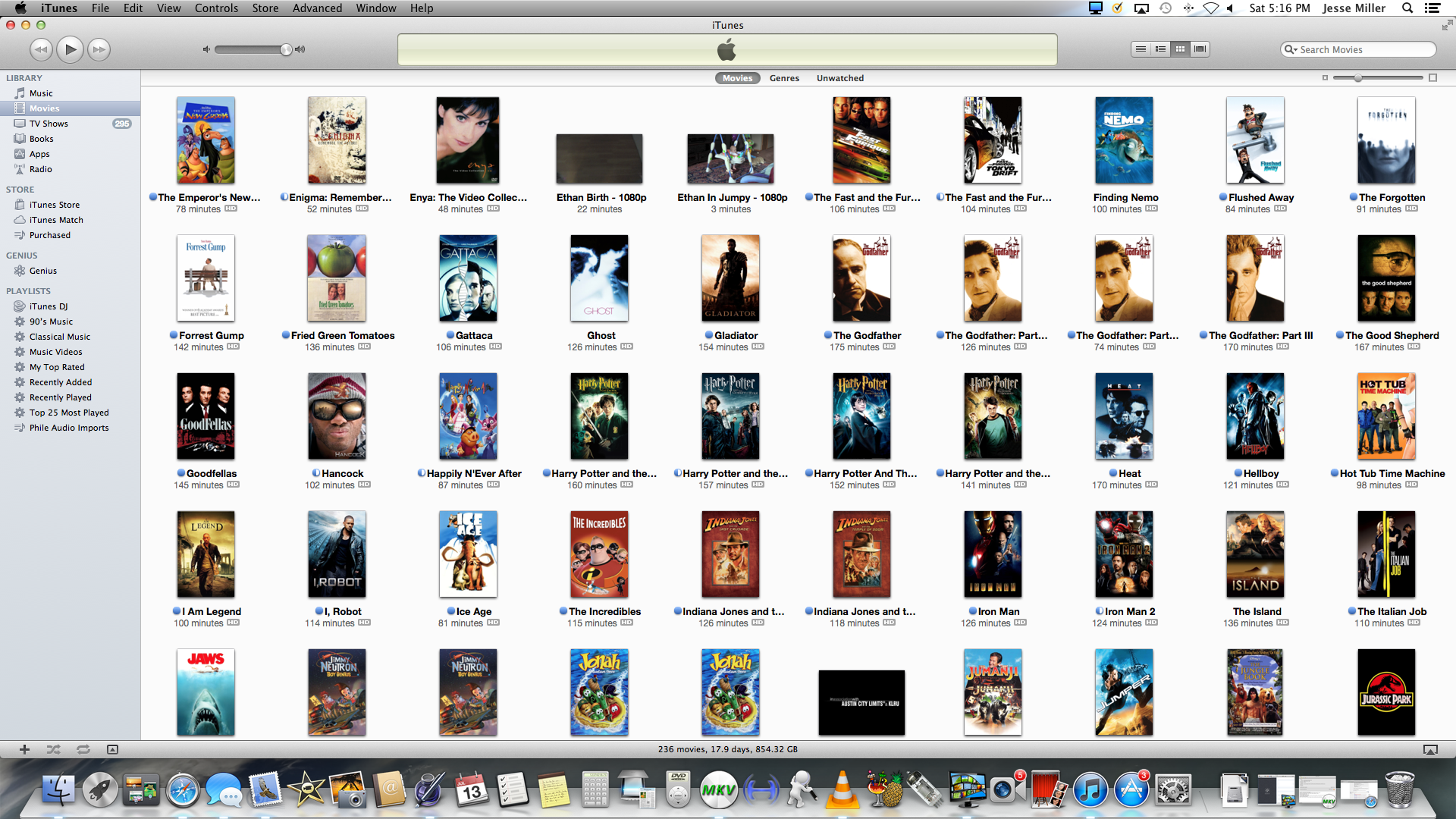The width and height of the screenshot is (1456, 819).
Task: Click the AirPlay icon in status bar
Action: point(1430,749)
